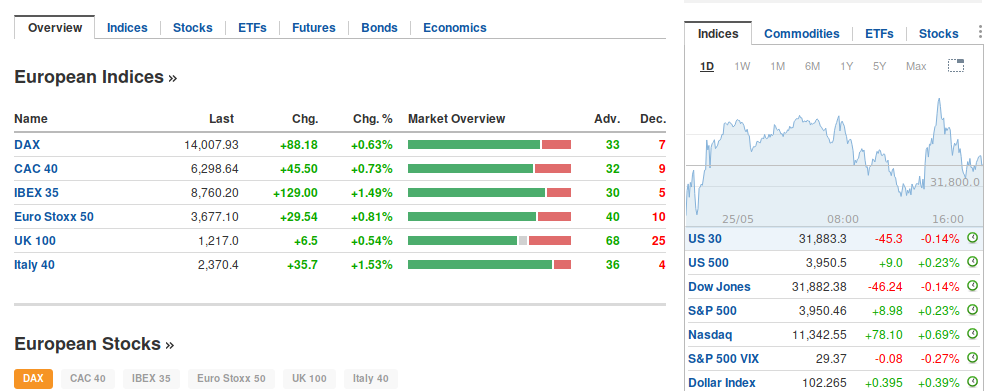Screen dimensions: 996x391
Task: Click the Euro Stoxx 50 link
Action: click(54, 217)
